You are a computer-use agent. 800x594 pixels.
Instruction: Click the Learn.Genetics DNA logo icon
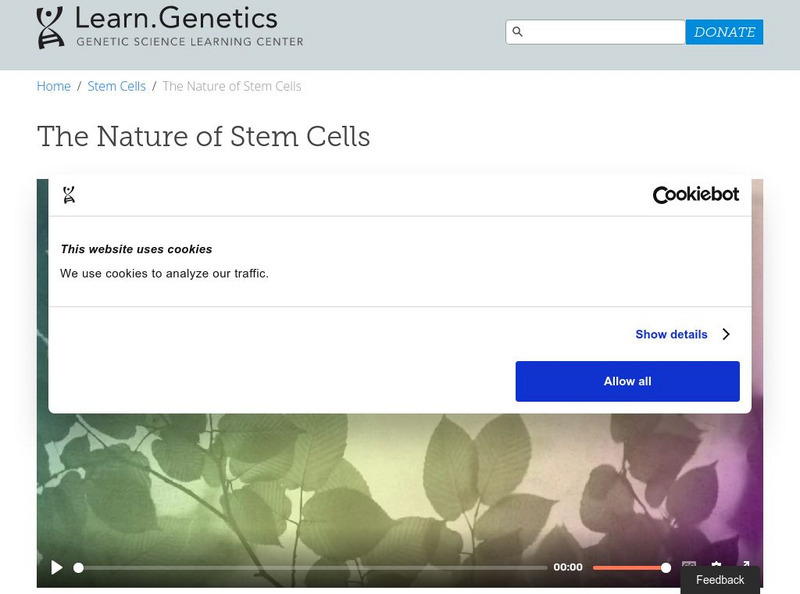point(50,27)
